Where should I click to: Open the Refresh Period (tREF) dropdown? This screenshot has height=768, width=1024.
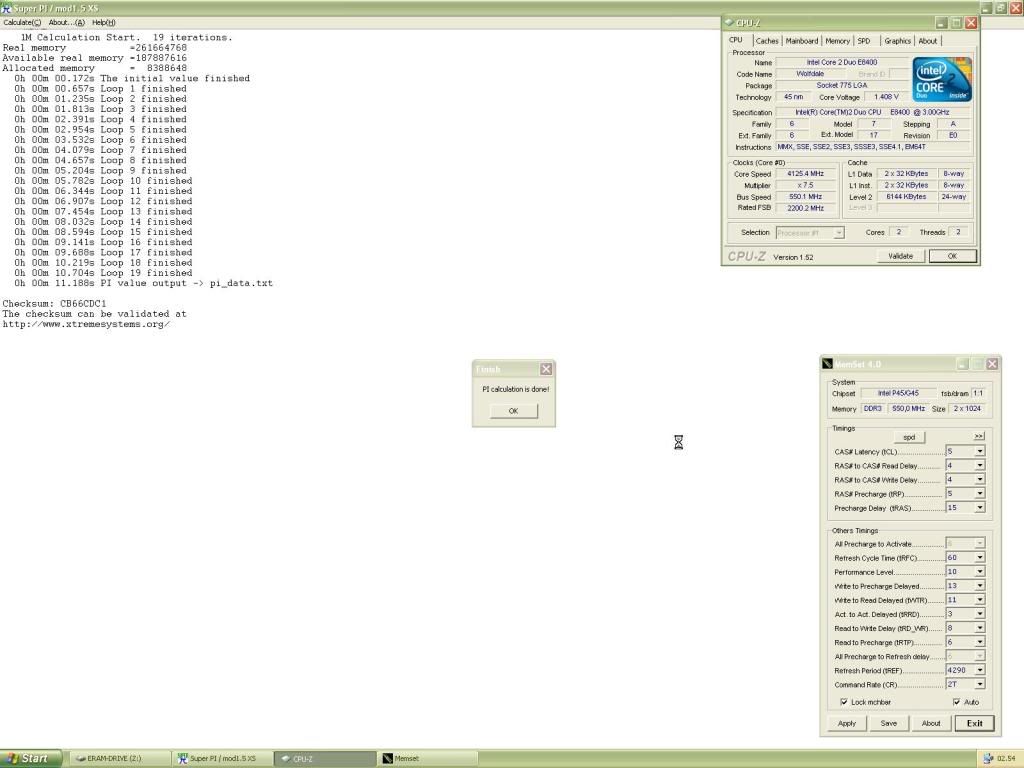pyautogui.click(x=980, y=670)
